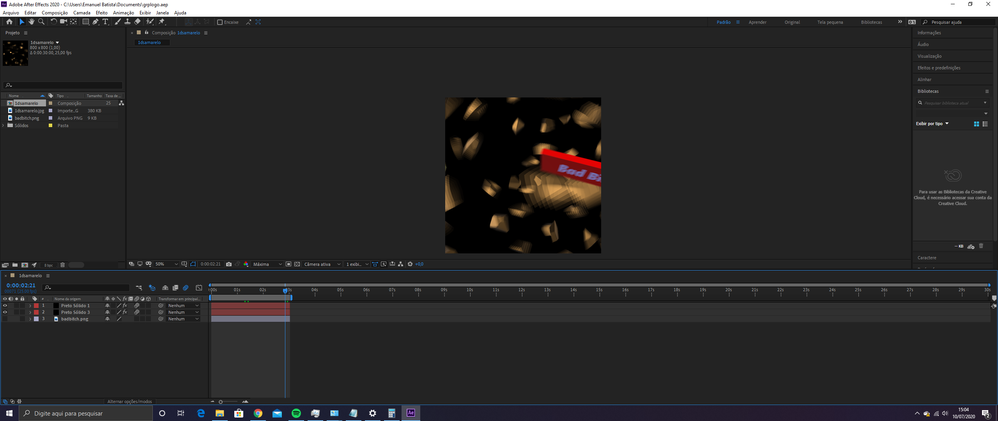
Task: Select the Type text tool
Action: 106,22
